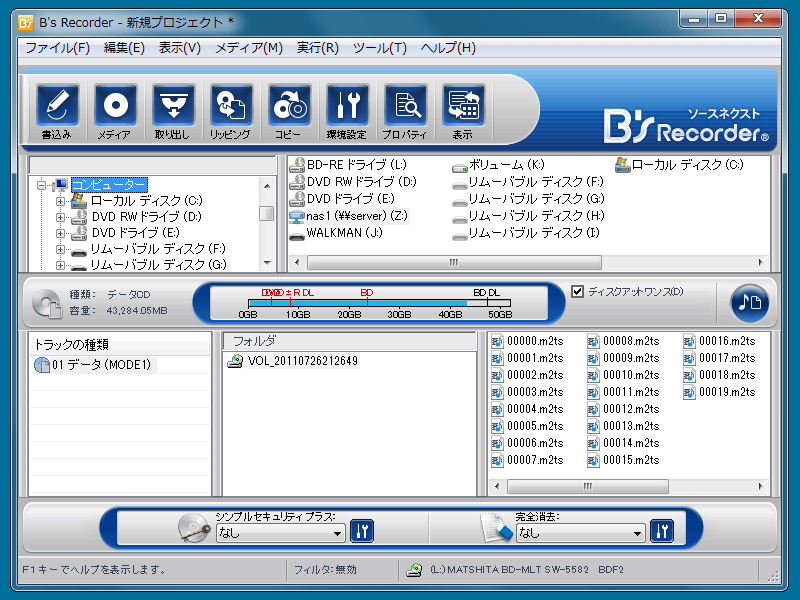Viewport: 800px width, 600px height.
Task: Select WALKMAN (J:) device
Action: coord(336,233)
